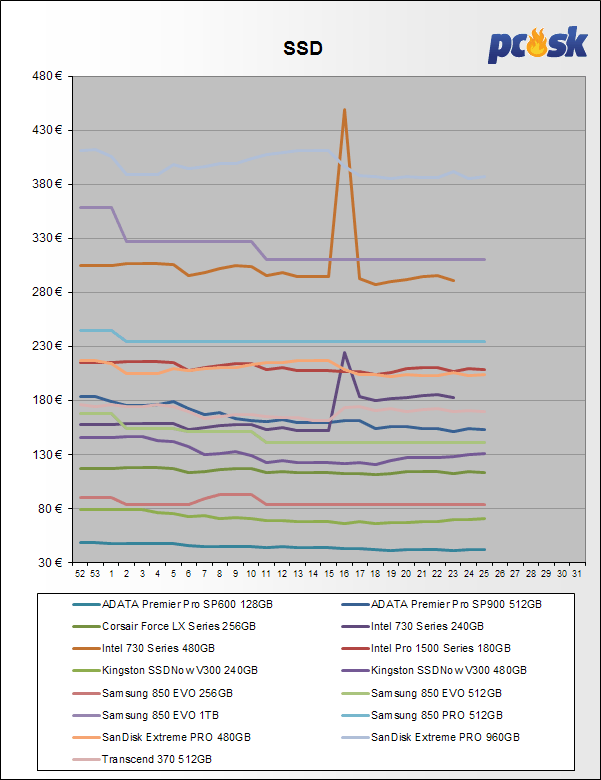Select Kingston SSDNow V300 480GB legend entry
This screenshot has height=780, width=601.
(x=434, y=671)
